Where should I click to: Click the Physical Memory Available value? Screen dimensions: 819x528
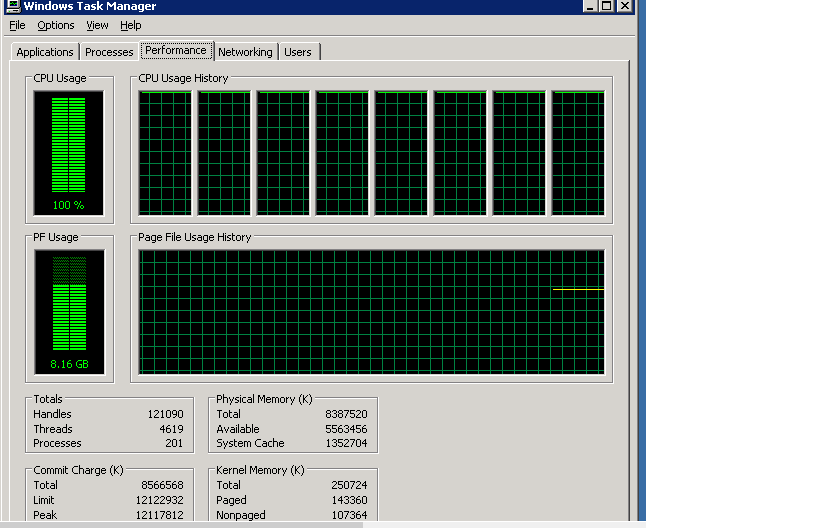(x=347, y=429)
